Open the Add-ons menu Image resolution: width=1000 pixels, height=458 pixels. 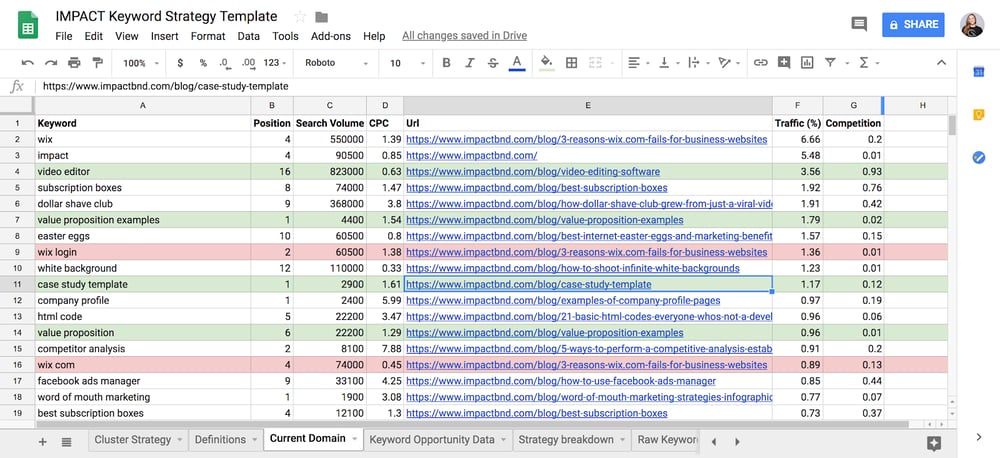[331, 36]
